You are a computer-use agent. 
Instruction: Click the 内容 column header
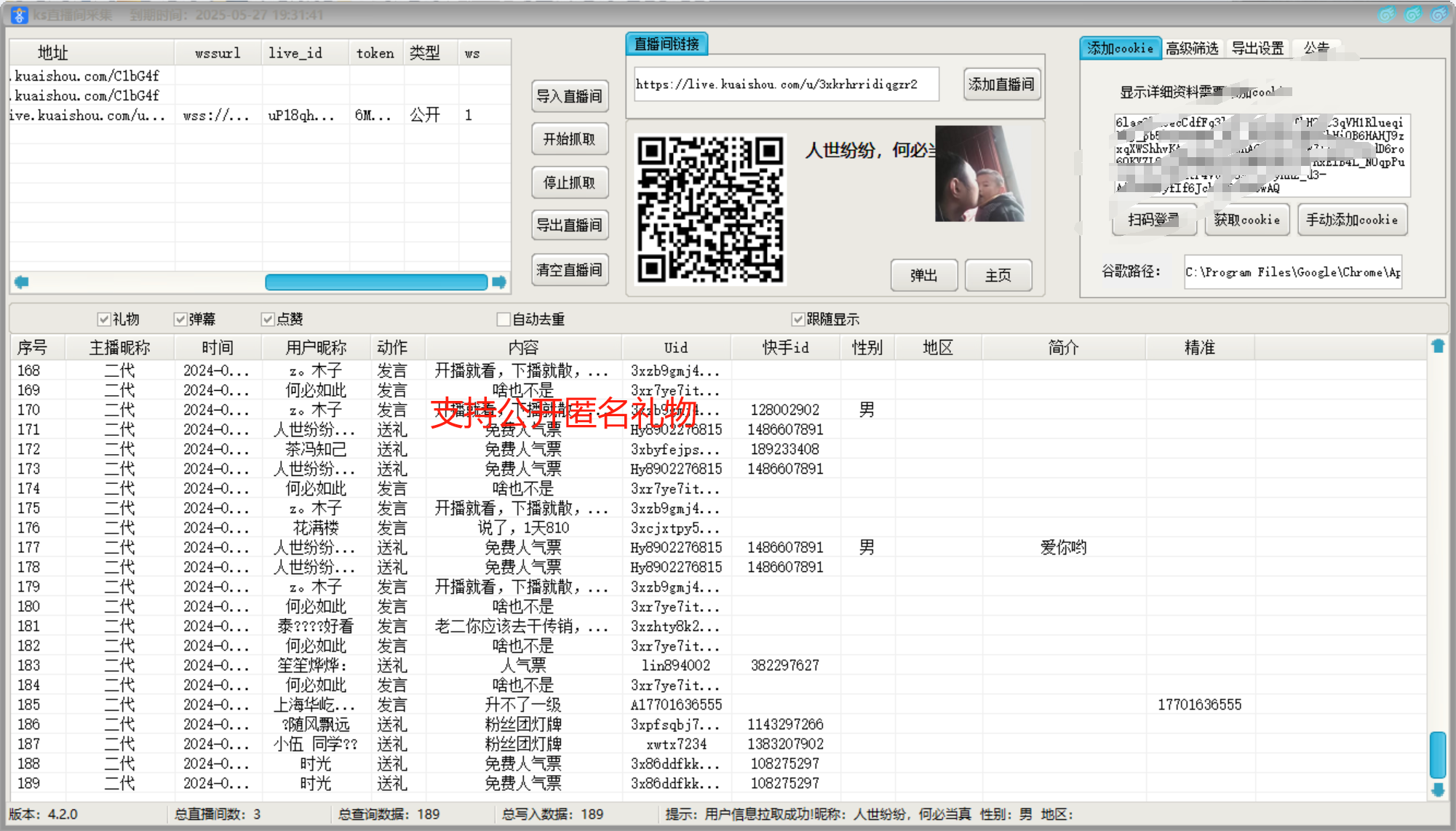(523, 348)
